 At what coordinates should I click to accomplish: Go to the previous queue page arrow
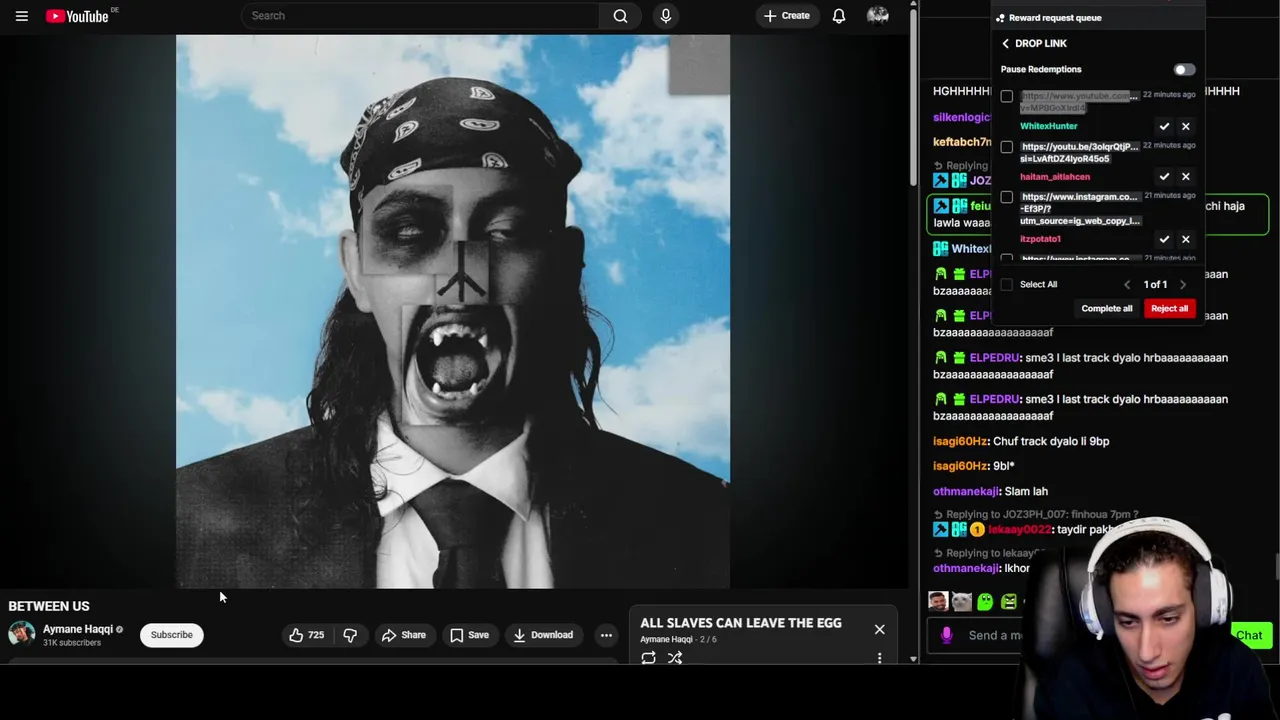1127,285
